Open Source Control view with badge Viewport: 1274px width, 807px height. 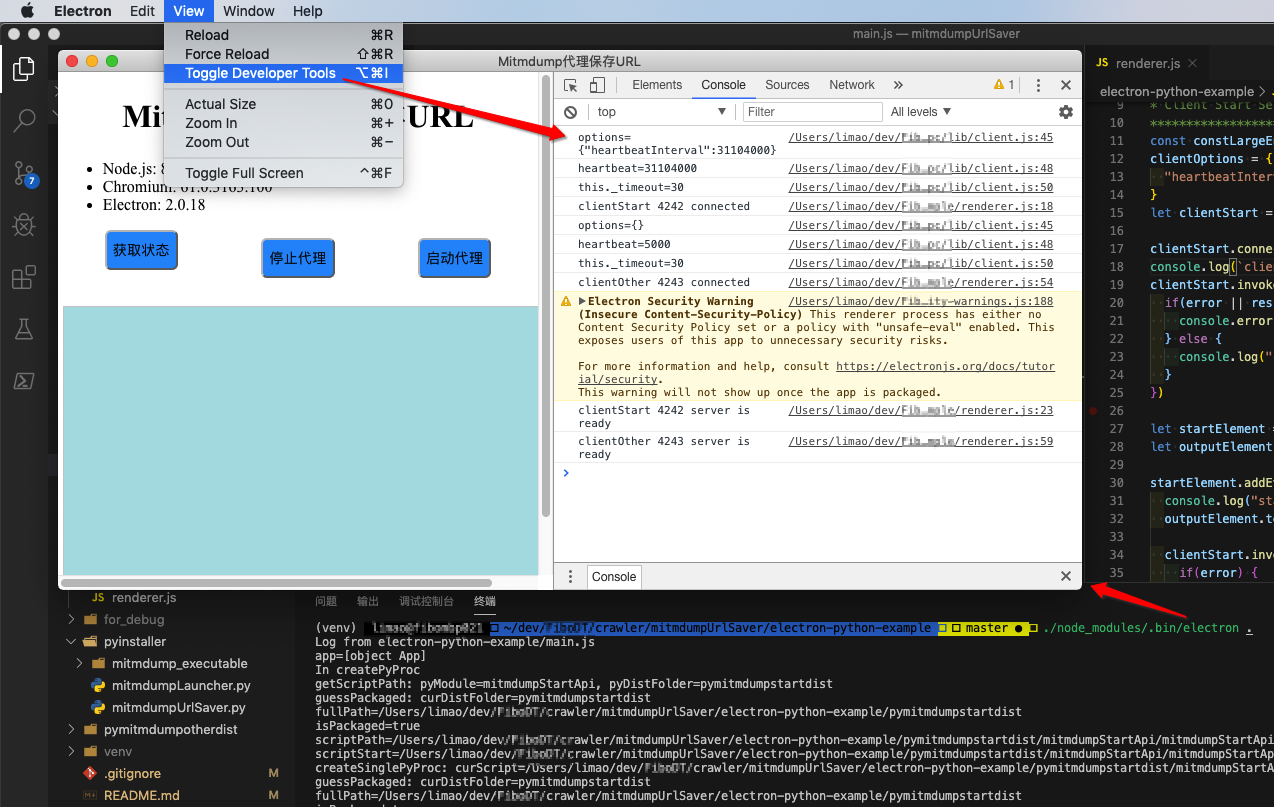click(24, 174)
